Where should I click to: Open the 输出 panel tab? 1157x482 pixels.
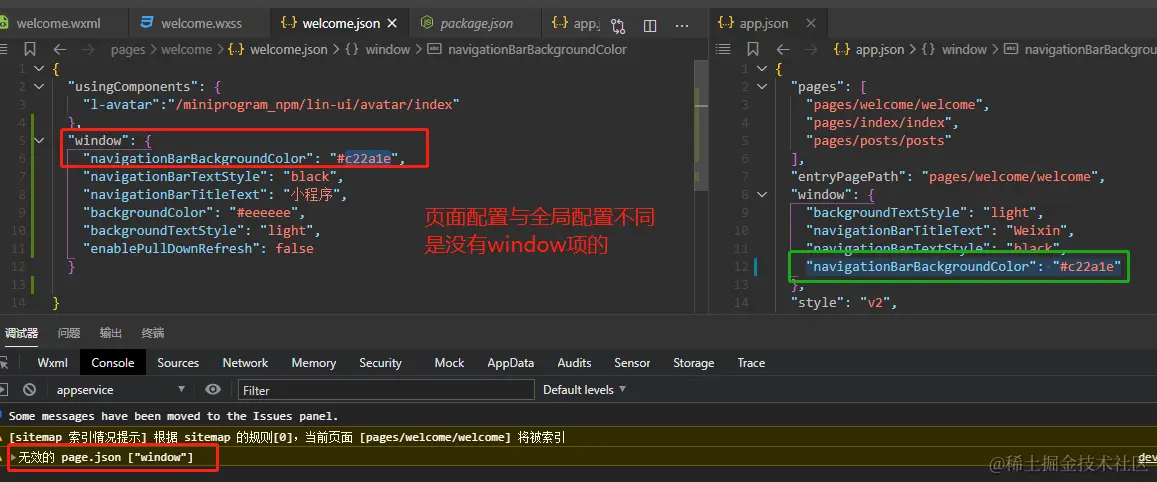[x=111, y=333]
